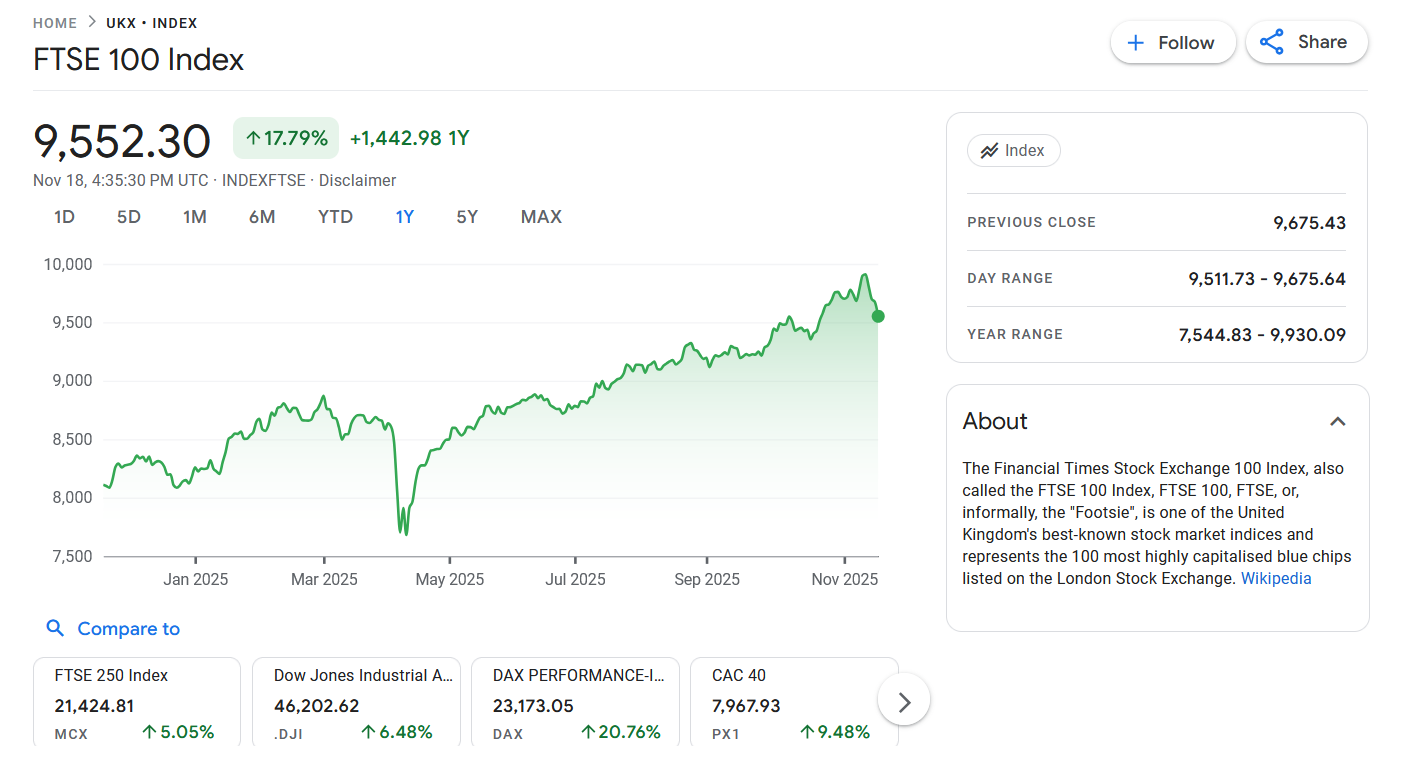Image resolution: width=1411 pixels, height=770 pixels.
Task: Click the Nov 2025 axis label
Action: (x=845, y=579)
